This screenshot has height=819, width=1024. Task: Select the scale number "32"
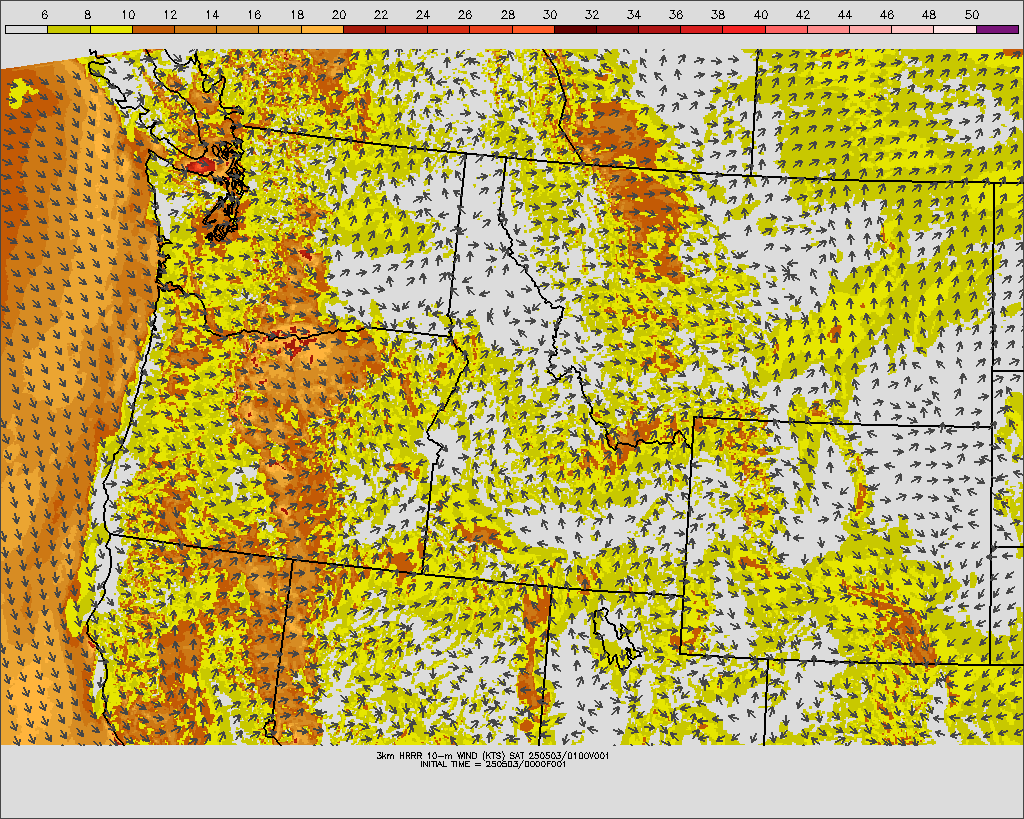pyautogui.click(x=592, y=15)
